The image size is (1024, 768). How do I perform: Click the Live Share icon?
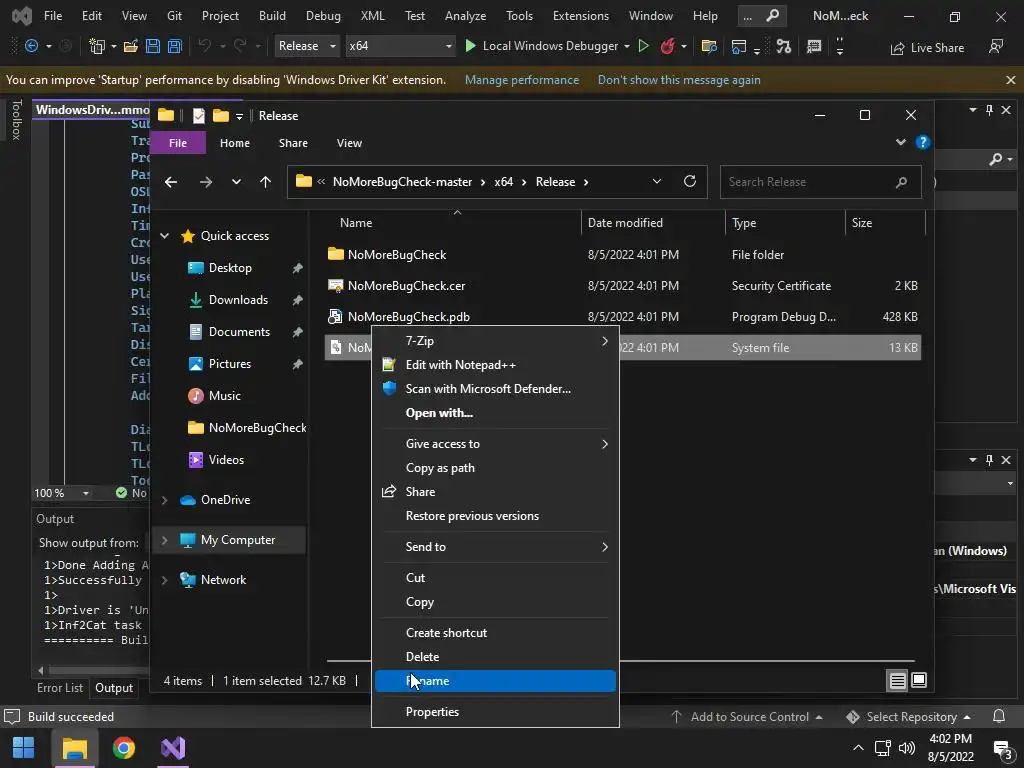pyautogui.click(x=898, y=48)
